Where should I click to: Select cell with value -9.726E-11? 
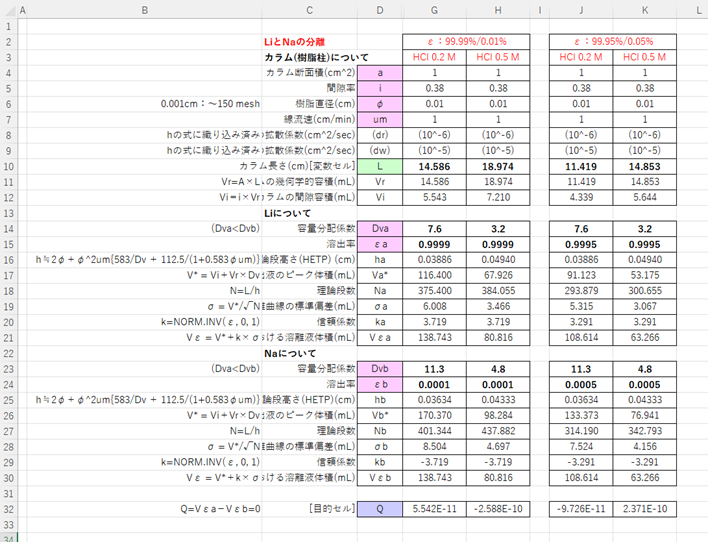581,509
